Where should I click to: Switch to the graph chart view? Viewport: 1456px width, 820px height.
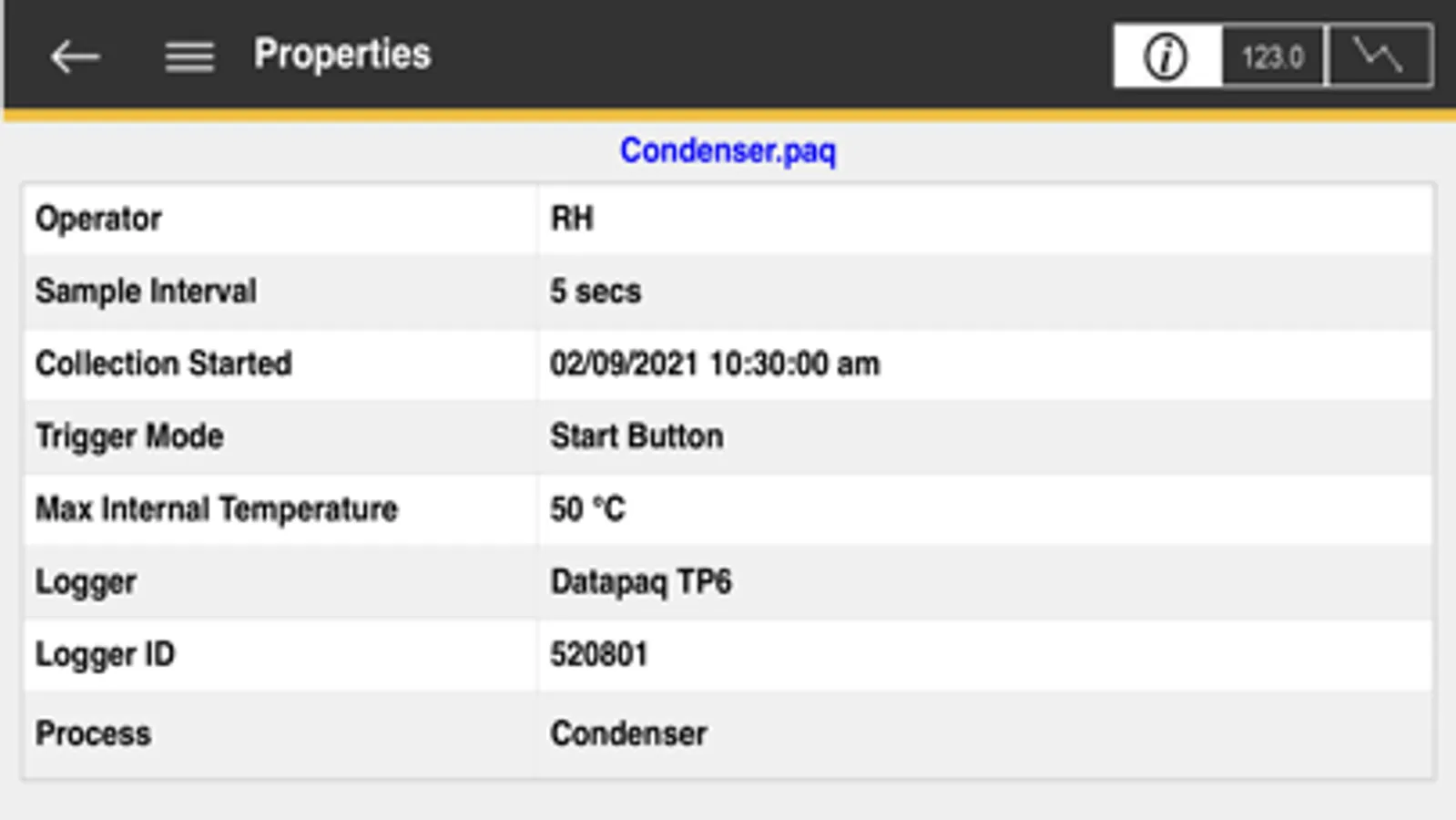pyautogui.click(x=1380, y=56)
